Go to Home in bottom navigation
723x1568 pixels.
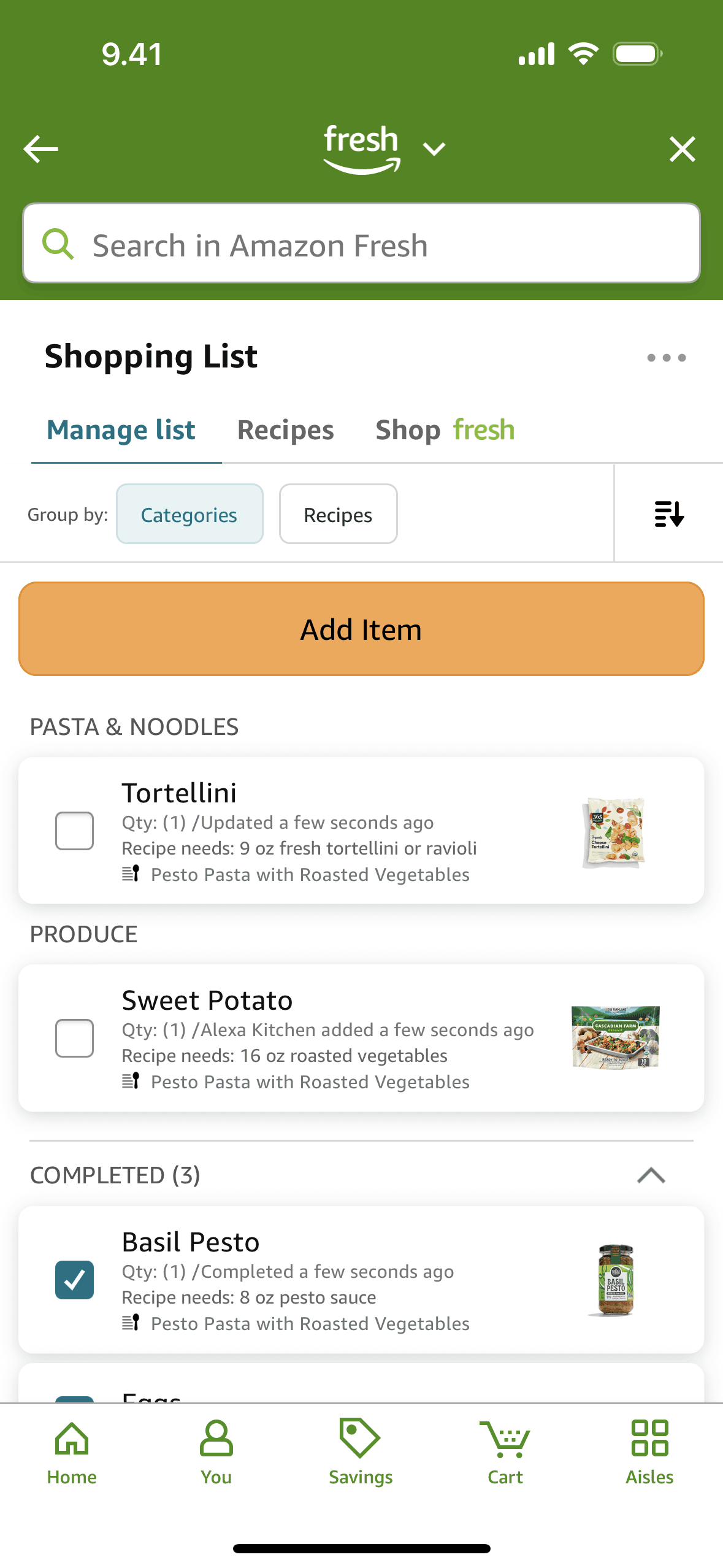pyautogui.click(x=72, y=1451)
